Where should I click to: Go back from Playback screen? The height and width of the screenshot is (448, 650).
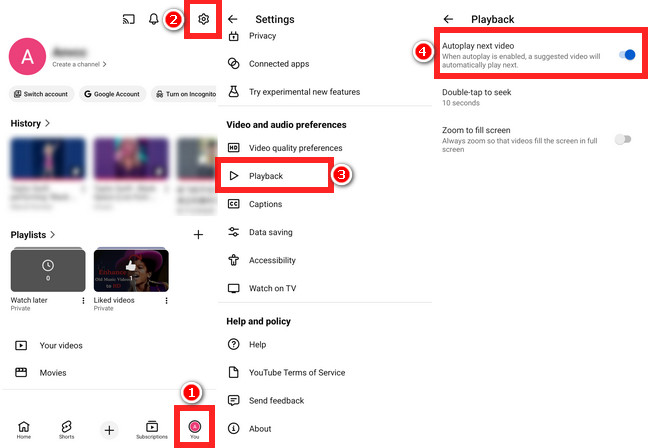448,19
